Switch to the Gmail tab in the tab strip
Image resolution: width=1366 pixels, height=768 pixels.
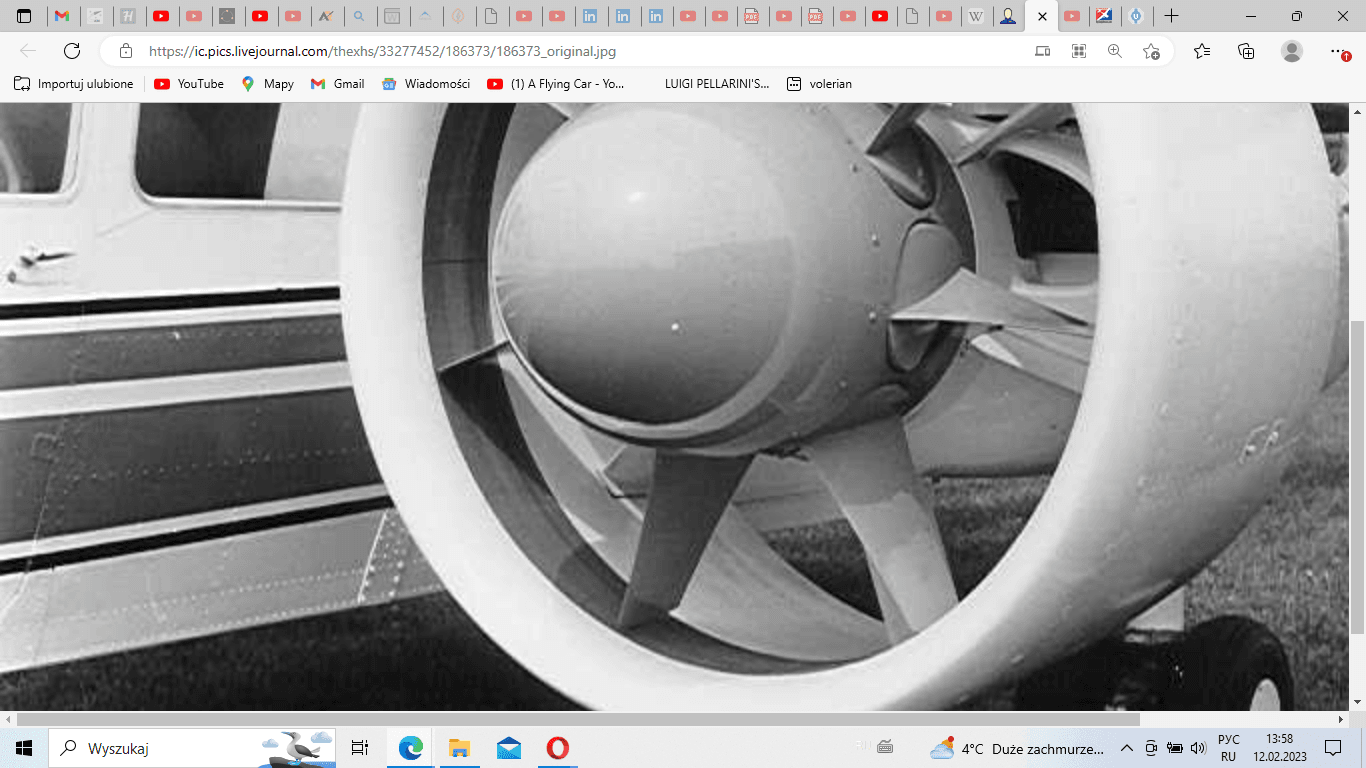(x=62, y=16)
